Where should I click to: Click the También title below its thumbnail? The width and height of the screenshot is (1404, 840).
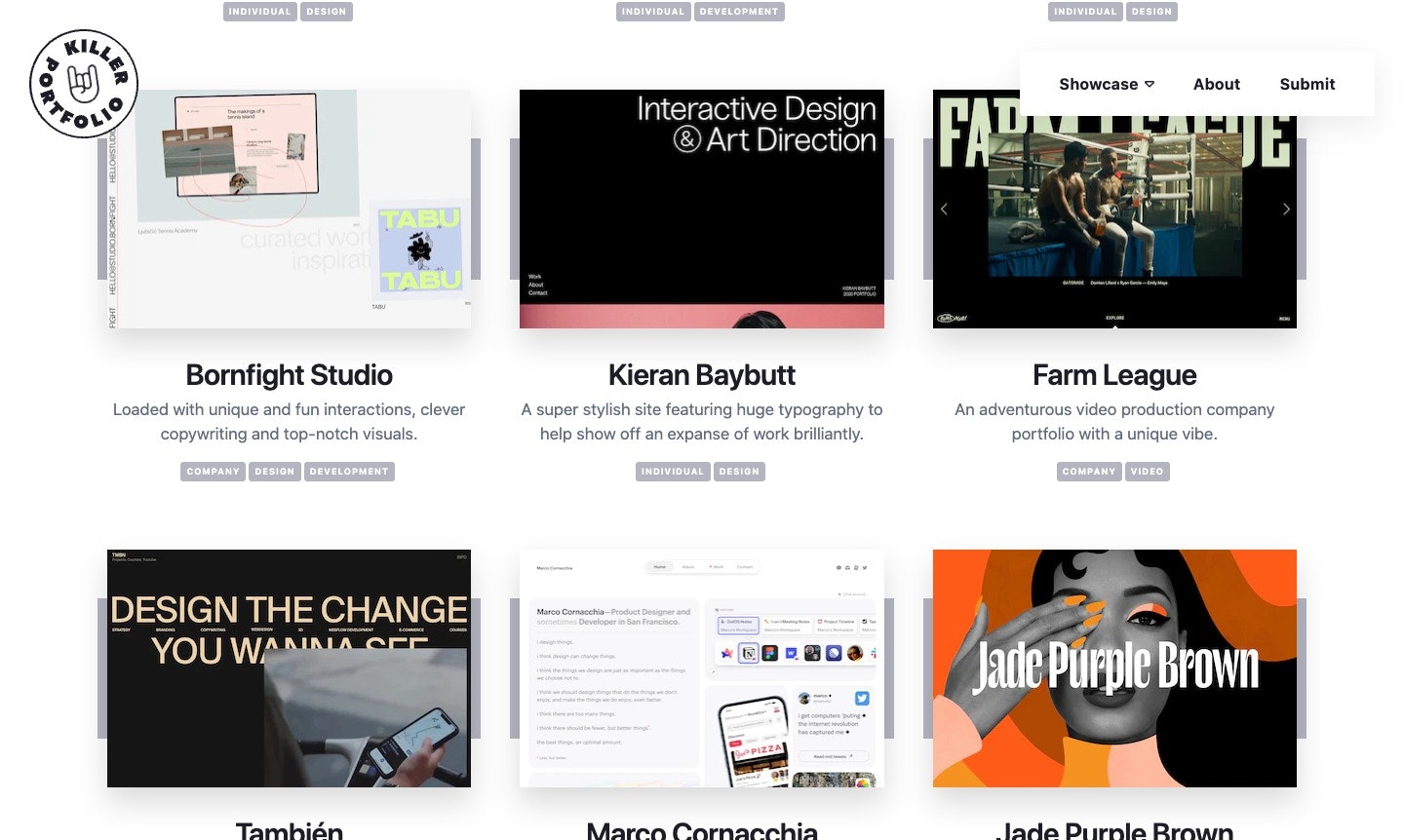[x=290, y=830]
